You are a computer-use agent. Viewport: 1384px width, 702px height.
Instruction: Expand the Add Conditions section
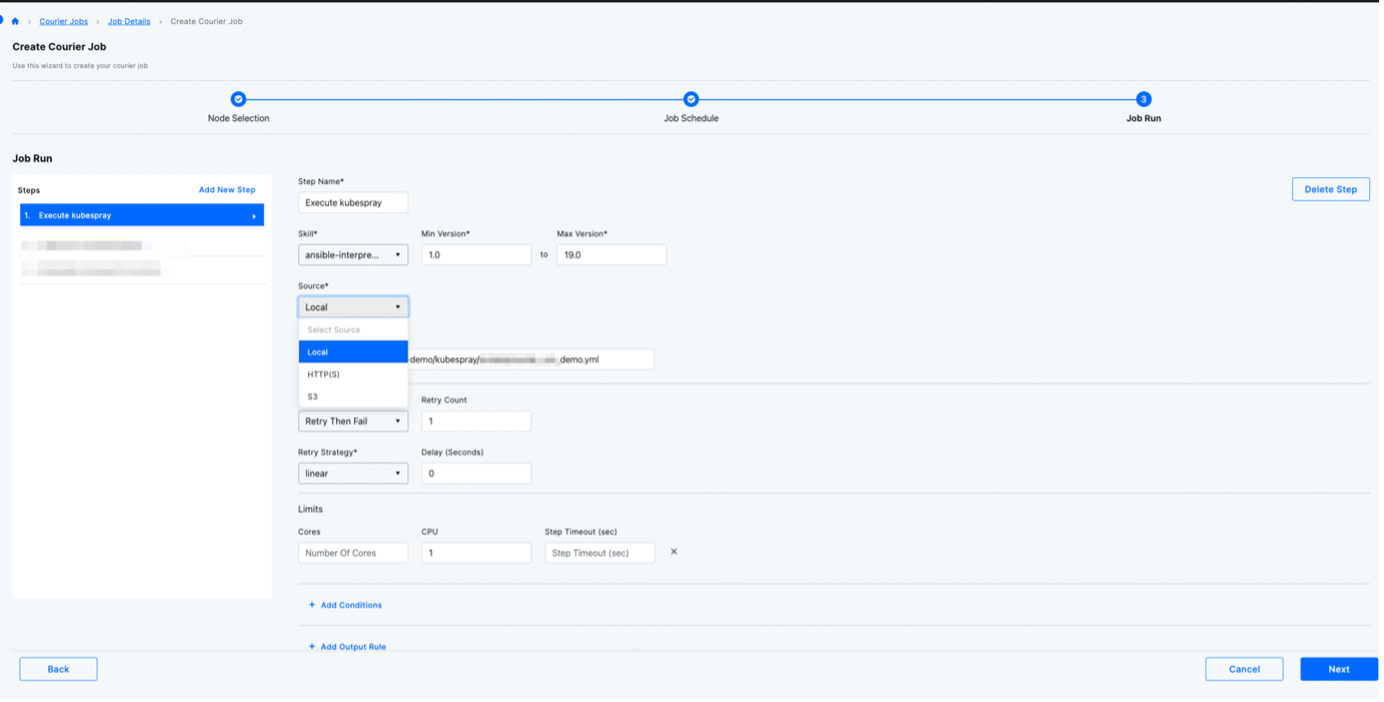click(x=344, y=604)
